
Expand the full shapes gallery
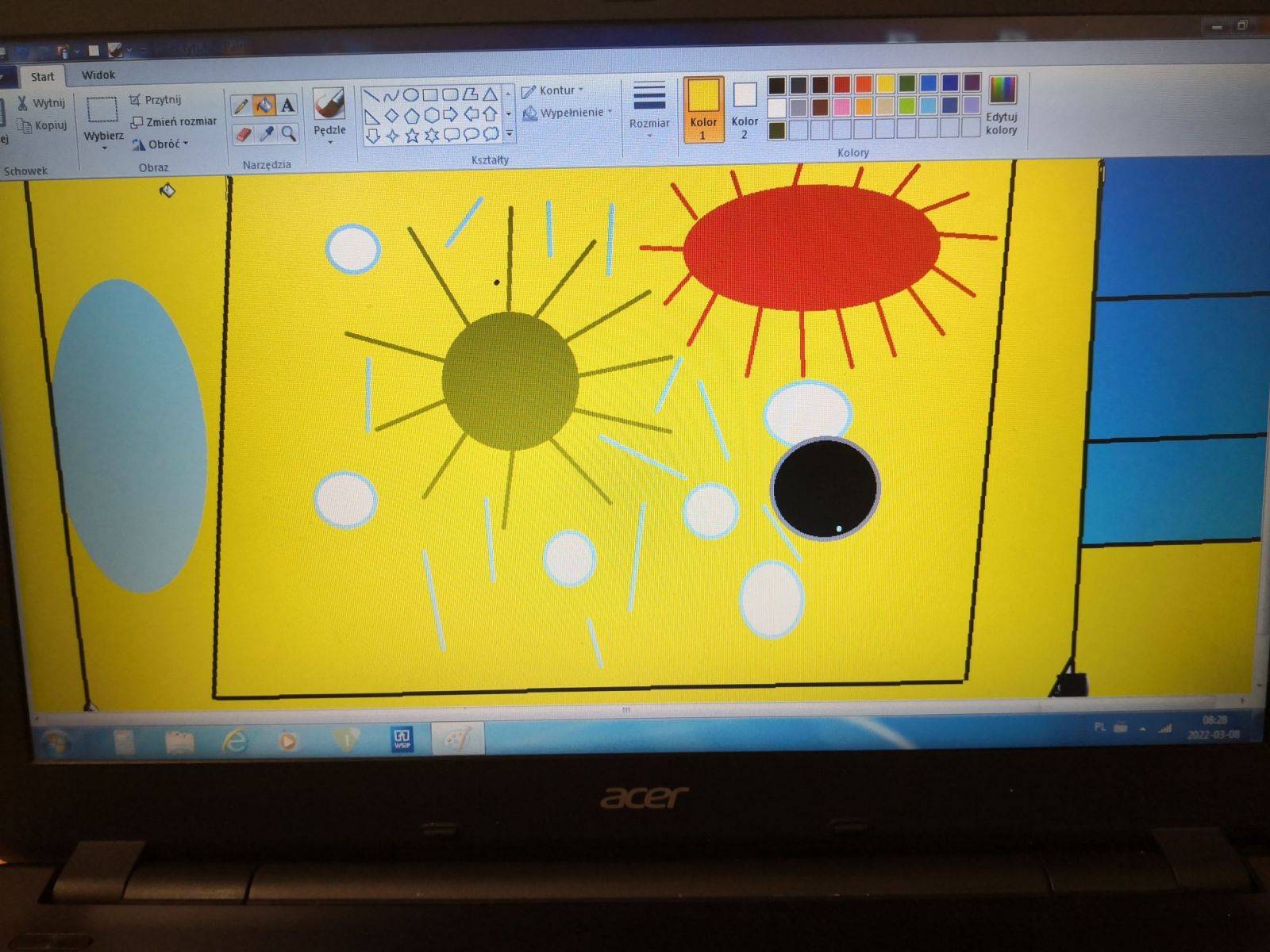pos(509,134)
